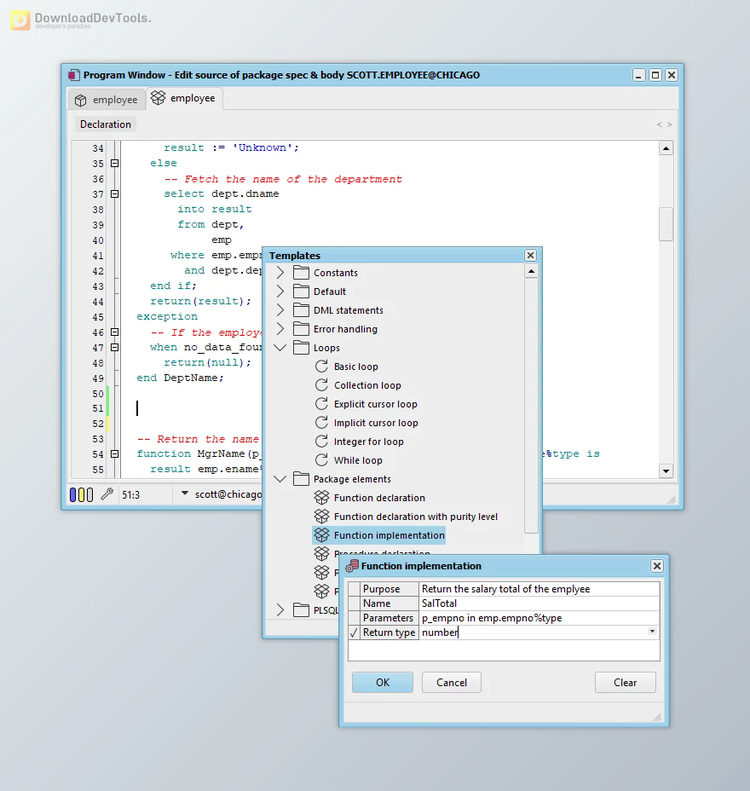
Task: Click the previous navigation arrow by Declaration
Action: click(x=659, y=125)
